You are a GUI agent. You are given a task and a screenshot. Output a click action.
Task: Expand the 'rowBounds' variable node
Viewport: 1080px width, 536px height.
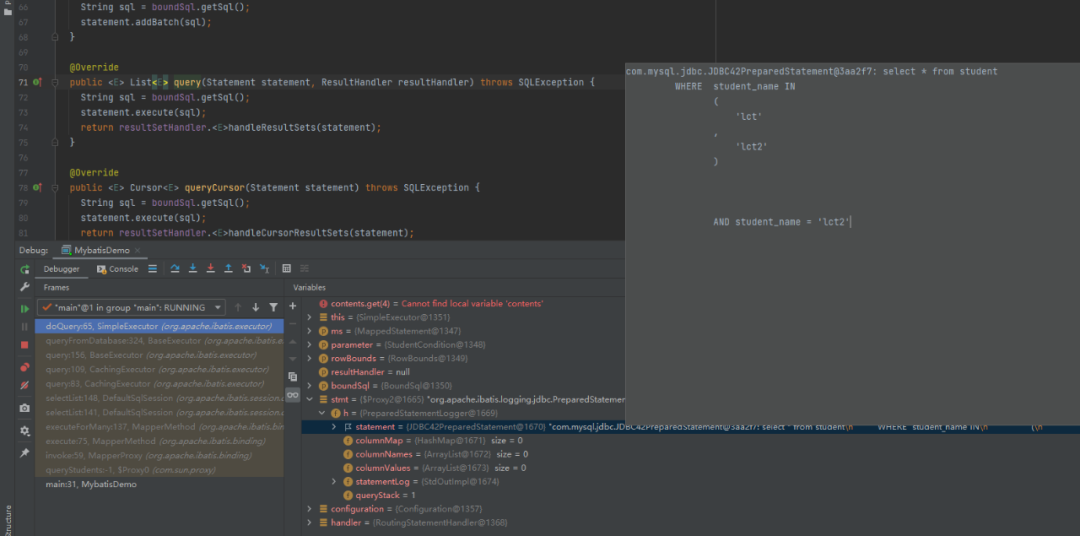311,358
